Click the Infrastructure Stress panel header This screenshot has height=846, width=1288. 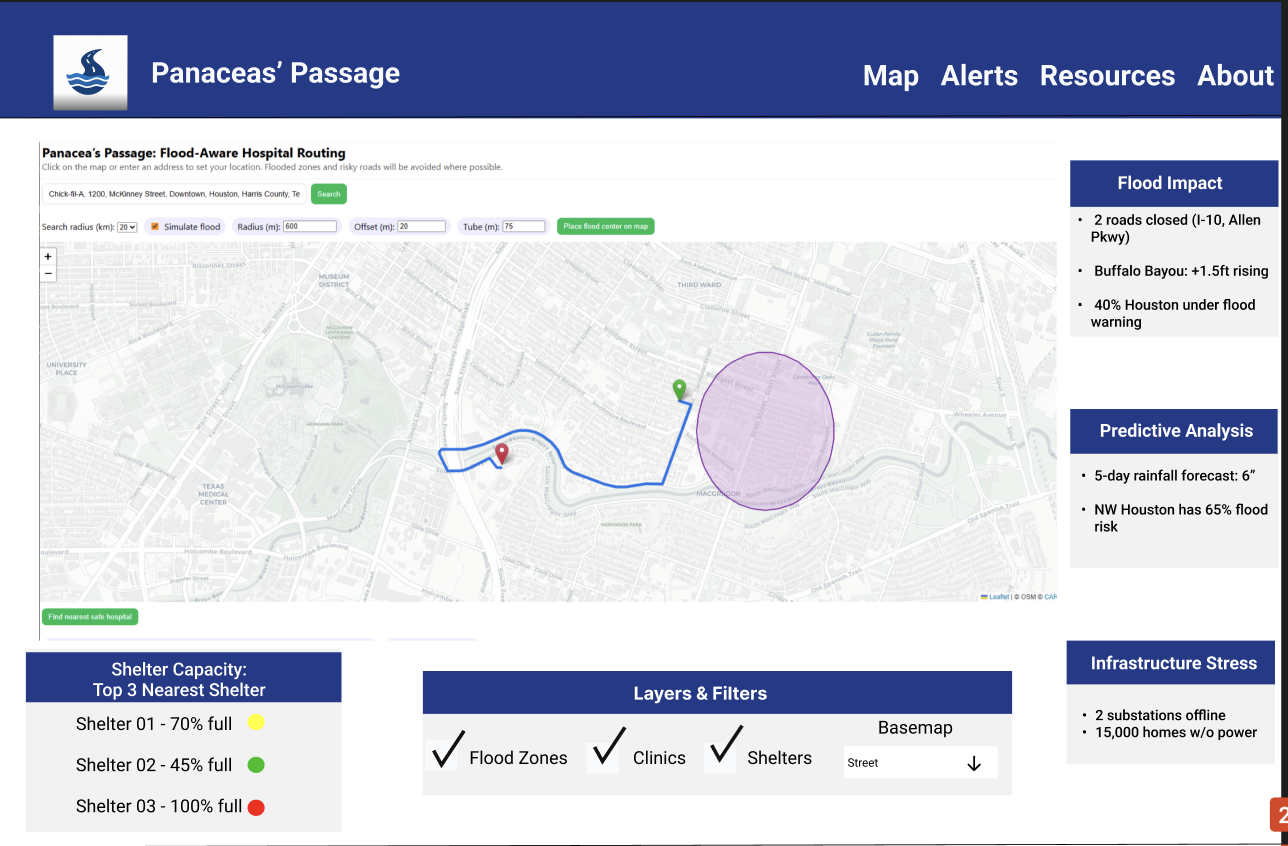coord(1171,663)
